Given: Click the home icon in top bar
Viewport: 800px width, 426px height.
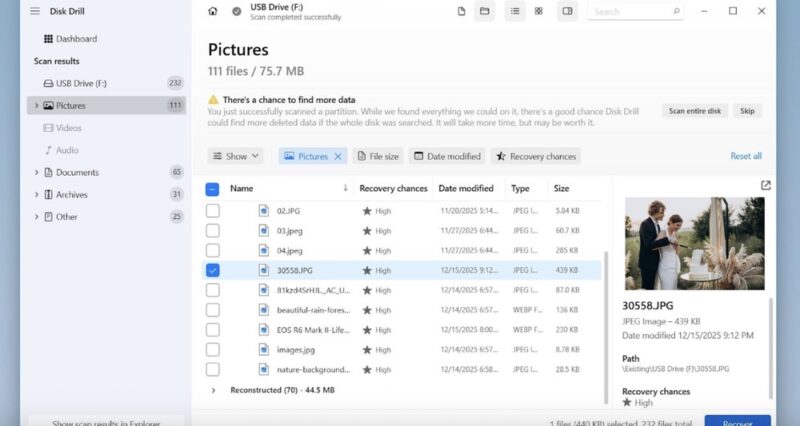Looking at the screenshot, I should (212, 12).
